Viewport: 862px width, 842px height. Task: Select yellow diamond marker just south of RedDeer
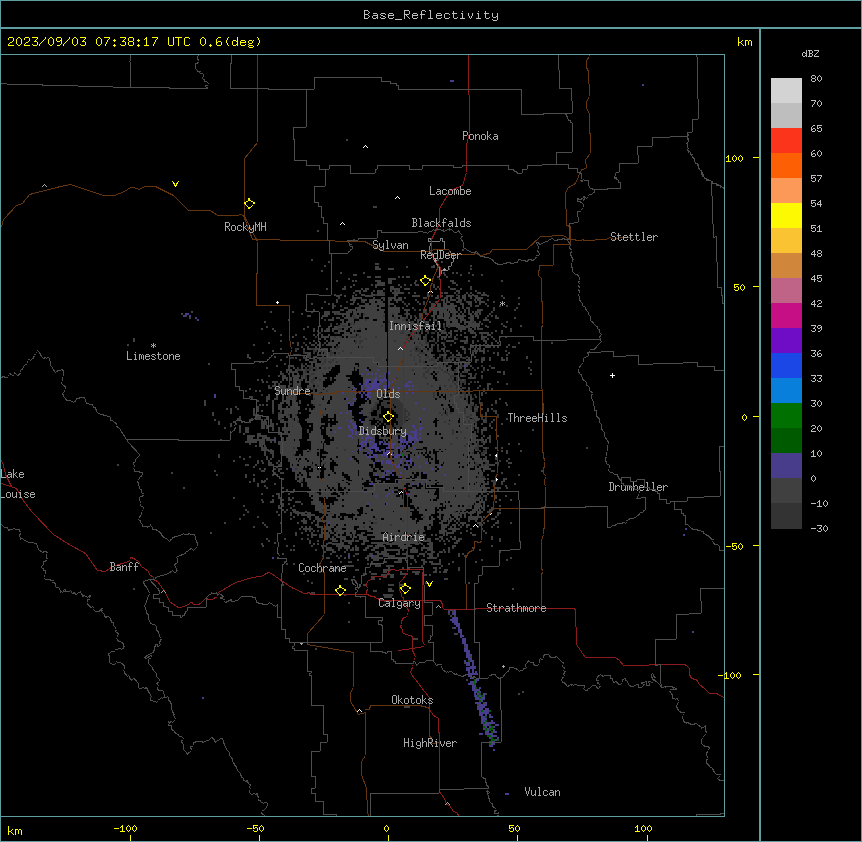[426, 281]
